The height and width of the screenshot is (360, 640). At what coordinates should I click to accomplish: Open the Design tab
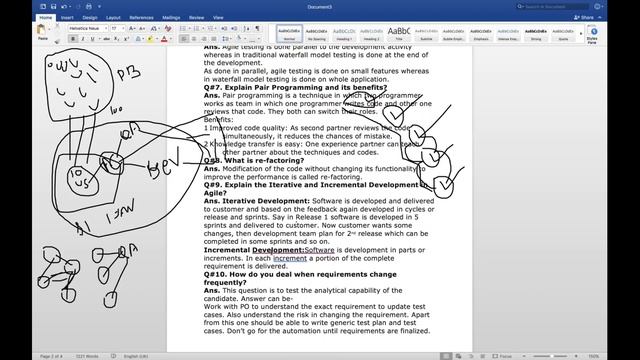90,18
